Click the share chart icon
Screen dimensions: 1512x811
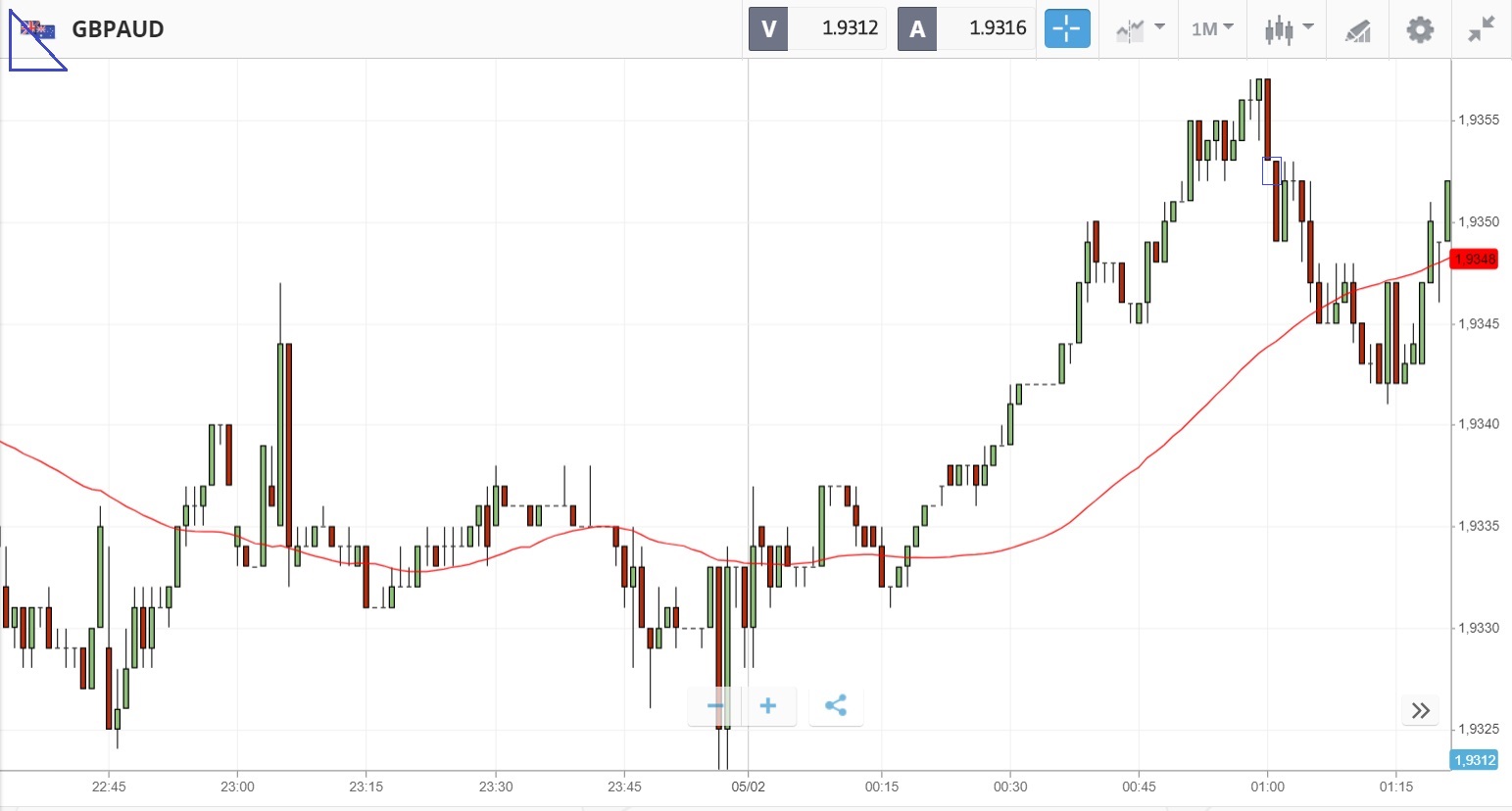click(x=836, y=706)
